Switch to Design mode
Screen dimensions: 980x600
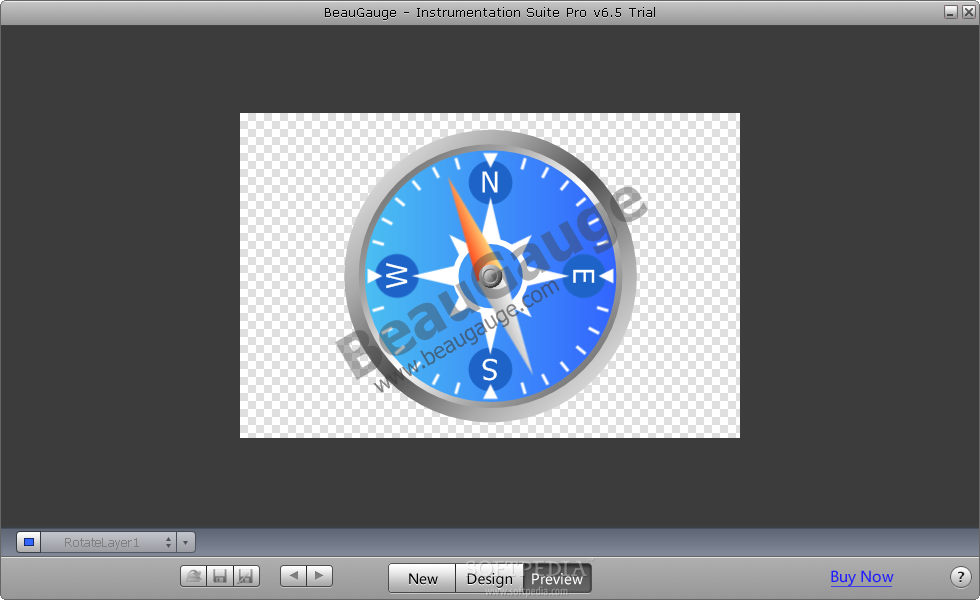coord(489,578)
